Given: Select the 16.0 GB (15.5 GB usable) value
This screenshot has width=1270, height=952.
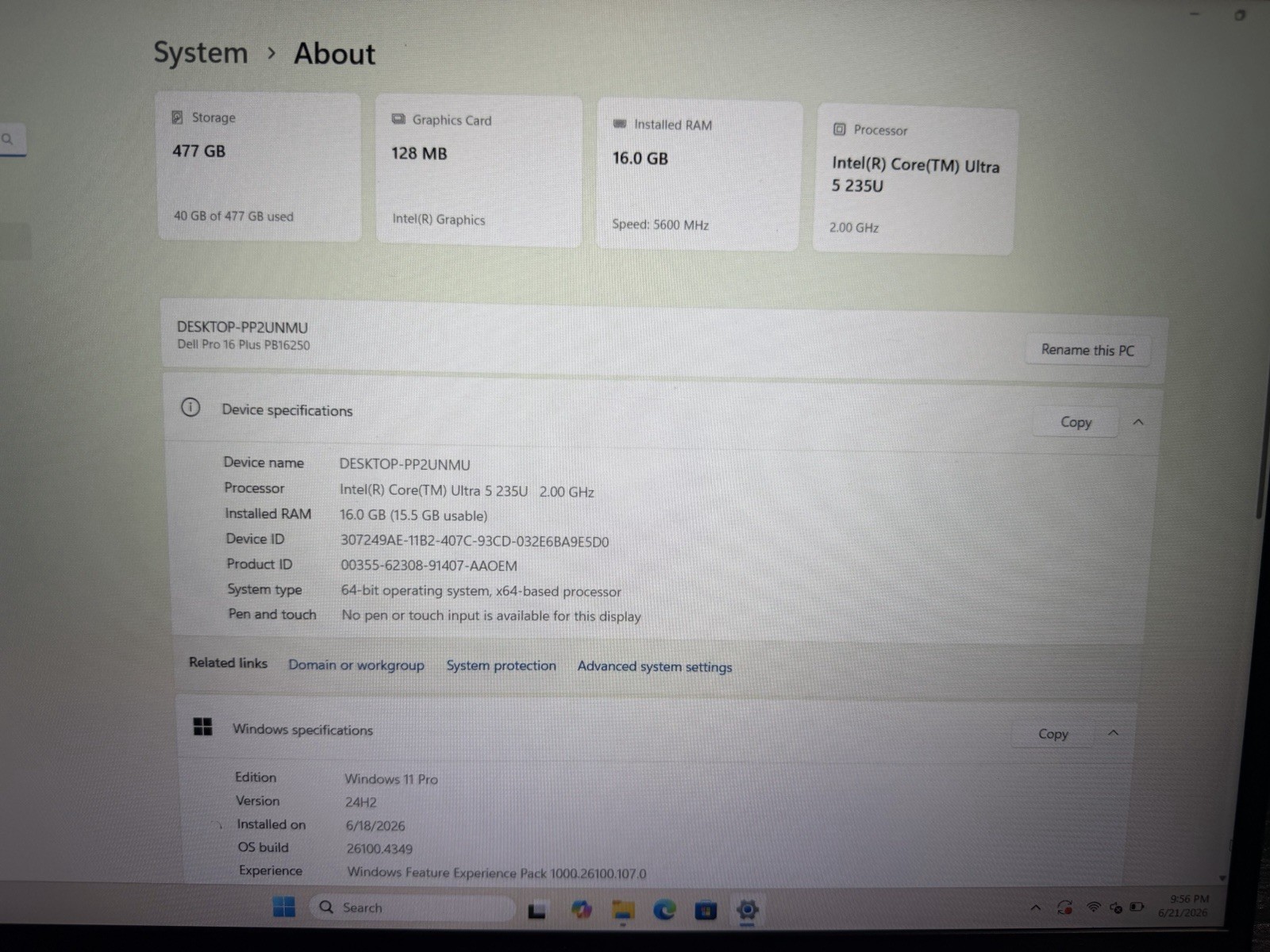Looking at the screenshot, I should 414,516.
